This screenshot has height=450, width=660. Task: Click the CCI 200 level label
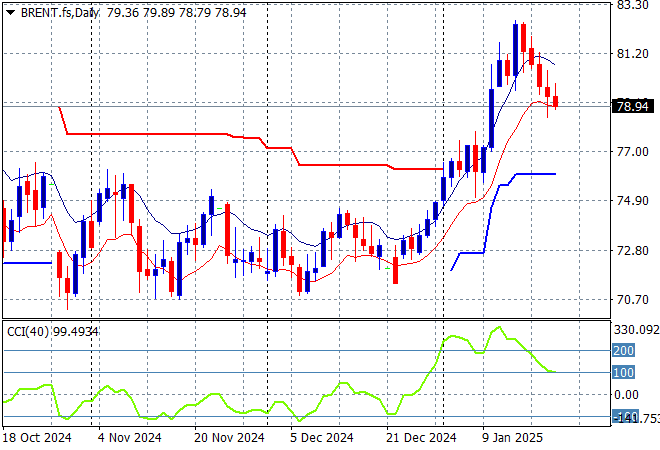click(x=623, y=350)
